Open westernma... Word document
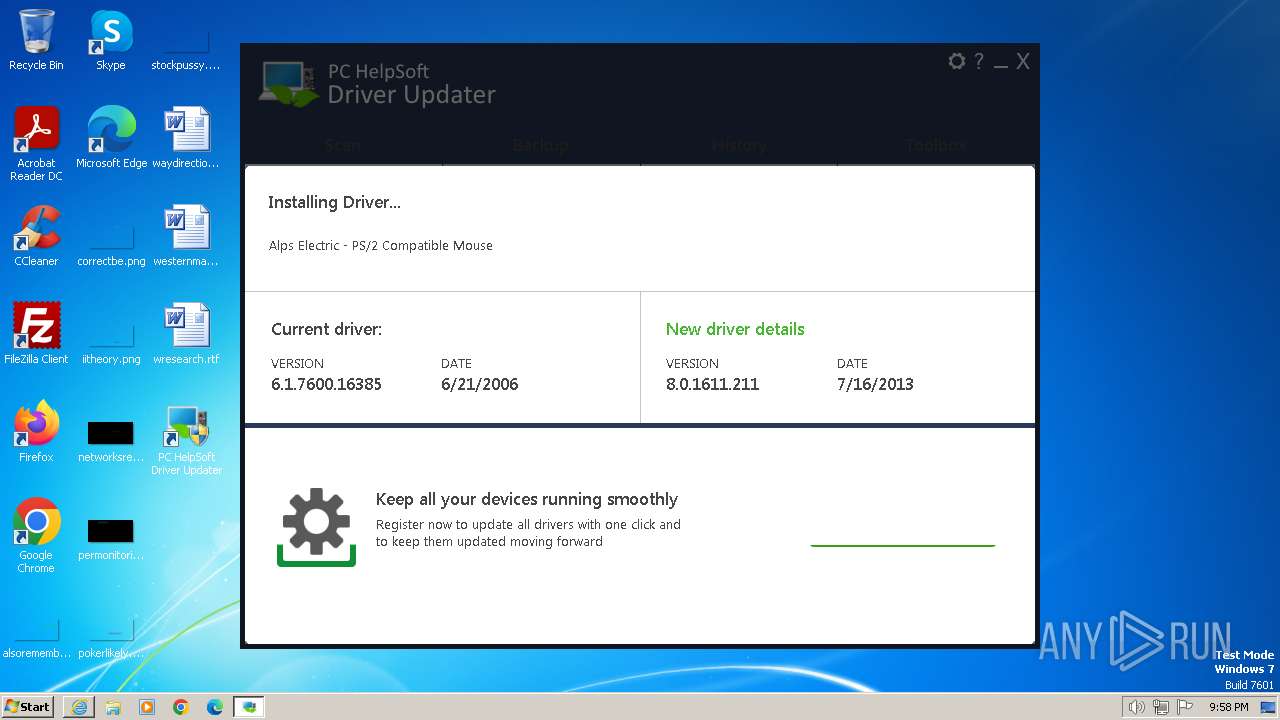Image resolution: width=1280 pixels, height=720 pixels. click(186, 236)
